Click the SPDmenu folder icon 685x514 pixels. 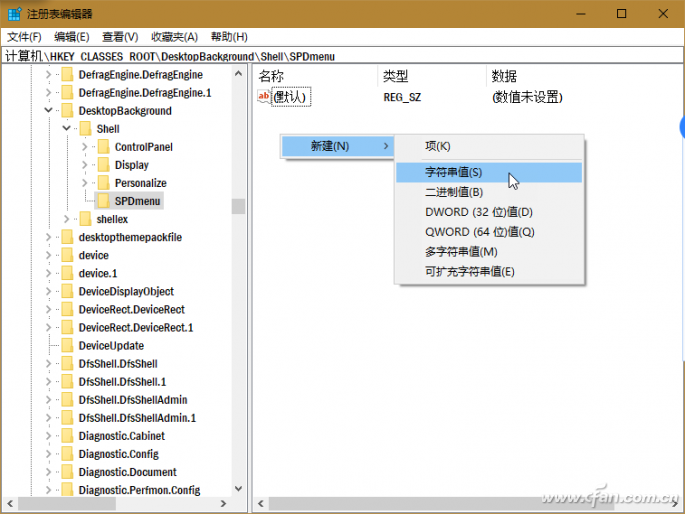click(x=104, y=201)
